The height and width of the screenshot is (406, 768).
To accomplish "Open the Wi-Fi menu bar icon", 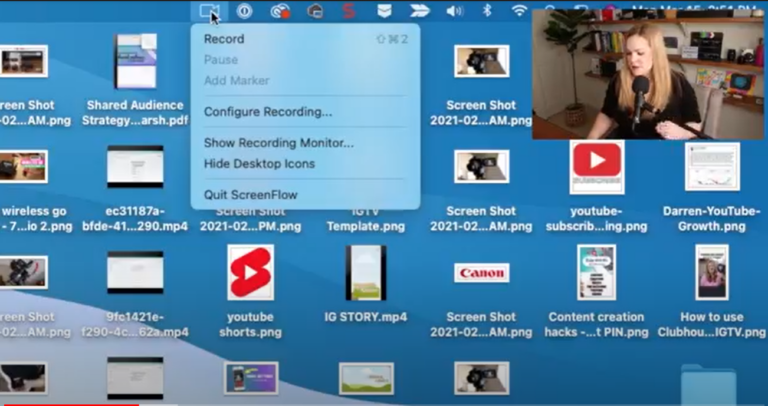I will pos(519,11).
